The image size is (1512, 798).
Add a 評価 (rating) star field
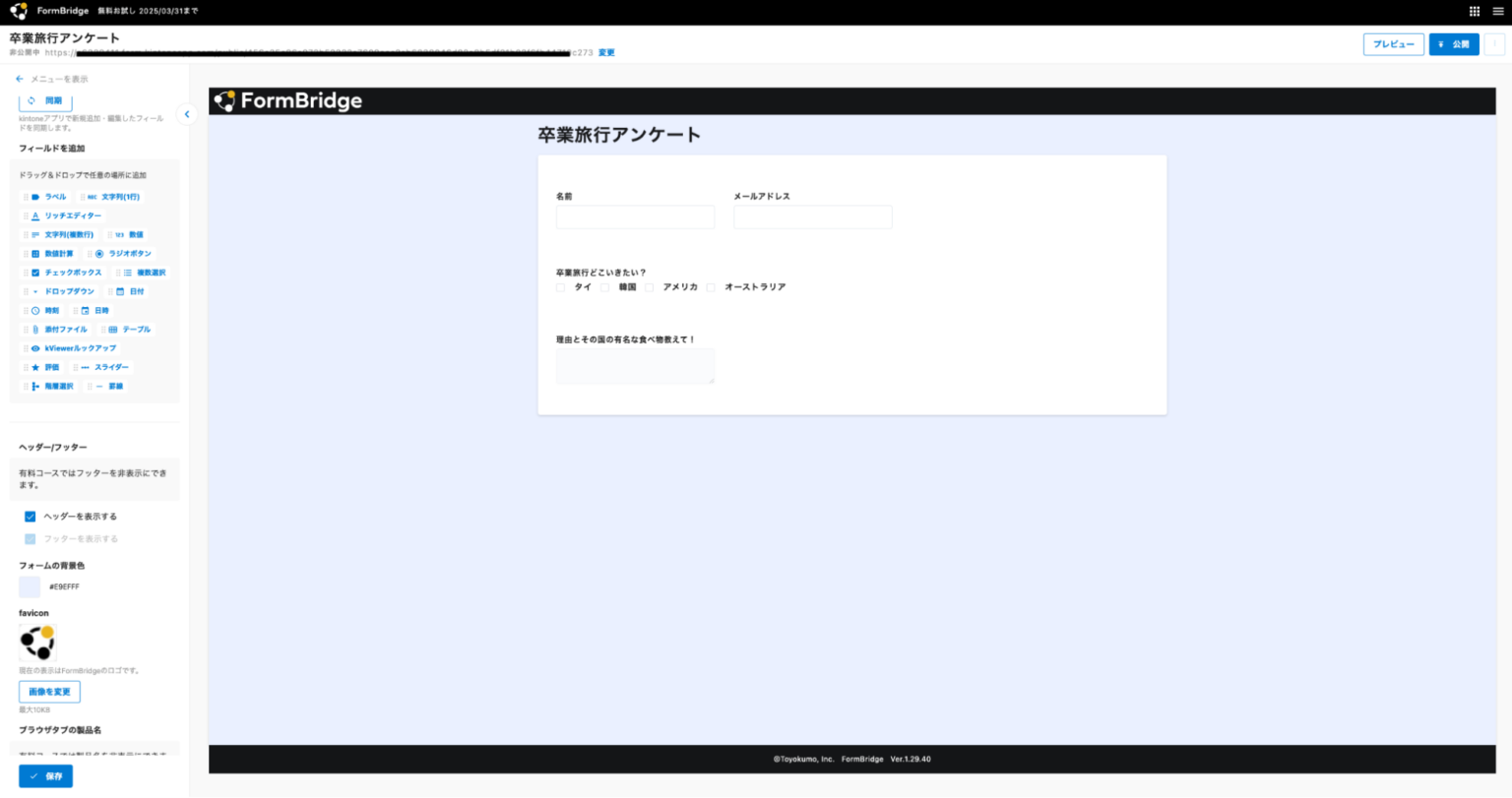tap(45, 367)
